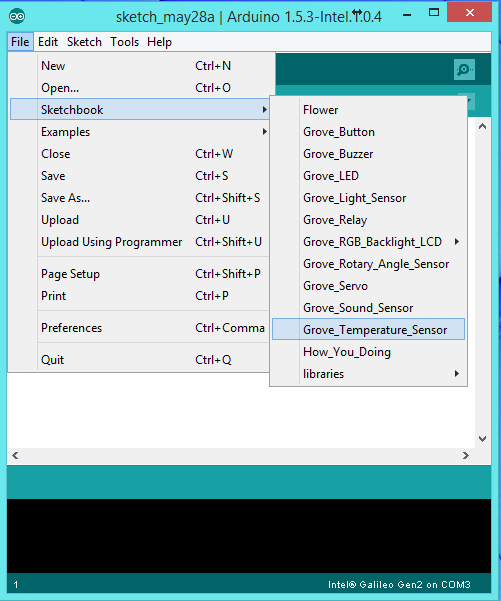Screen dimensions: 501x601
Task: Open the Edit menu
Action: point(48,42)
